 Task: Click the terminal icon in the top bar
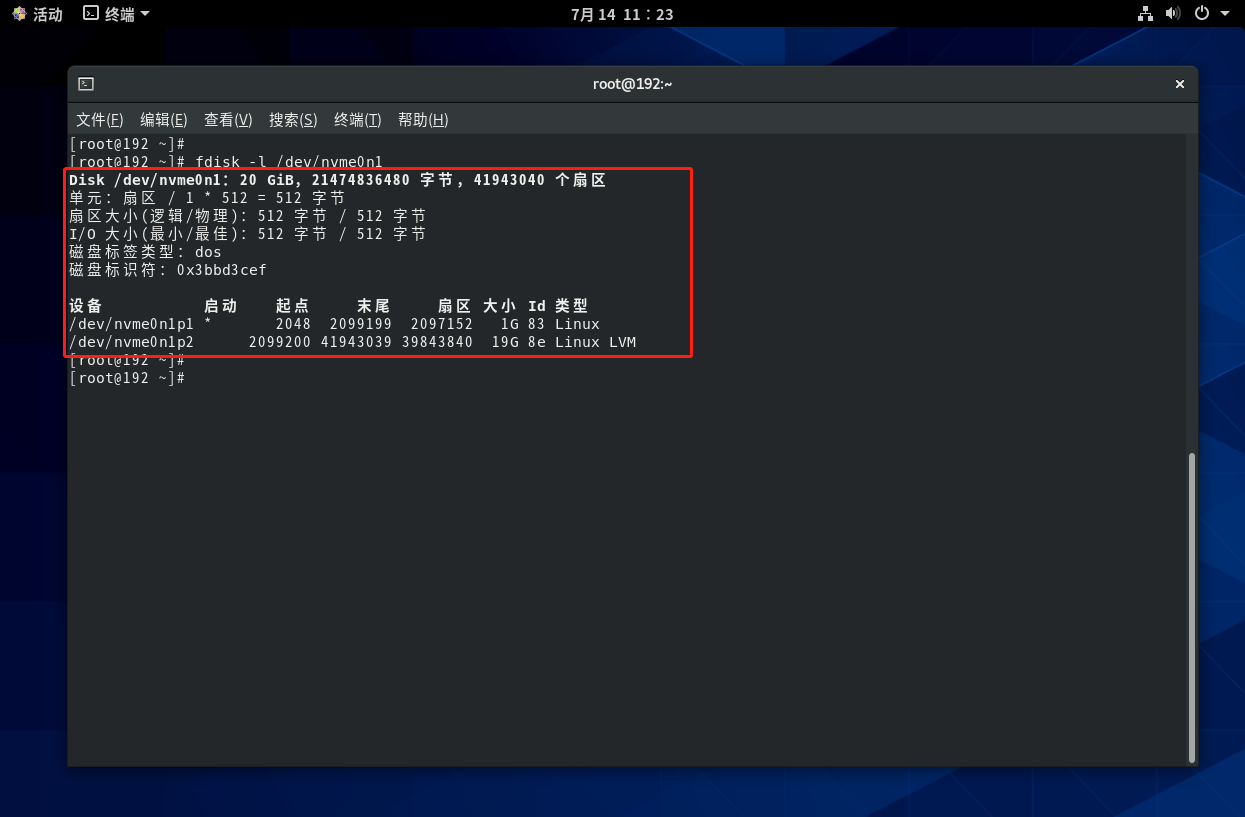click(91, 14)
